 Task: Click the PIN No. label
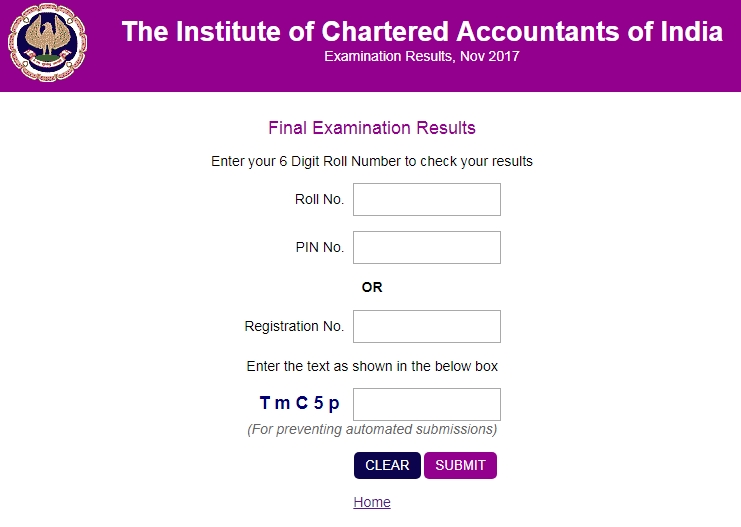click(319, 247)
